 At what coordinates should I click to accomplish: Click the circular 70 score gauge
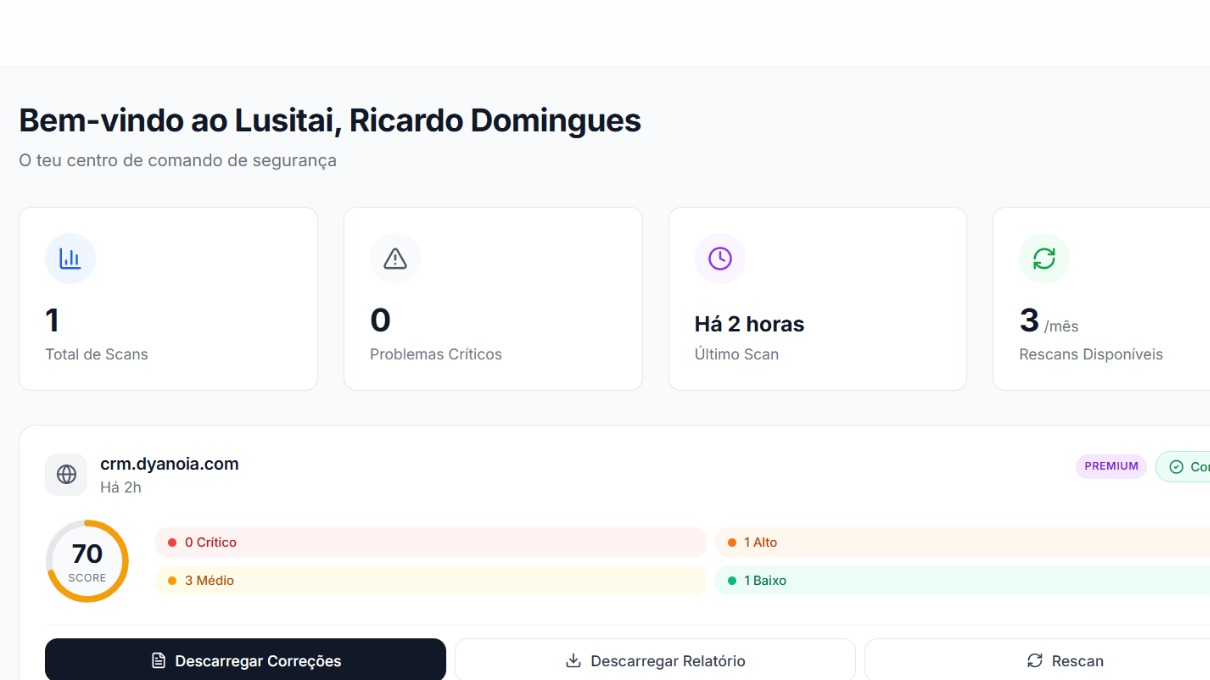point(87,561)
